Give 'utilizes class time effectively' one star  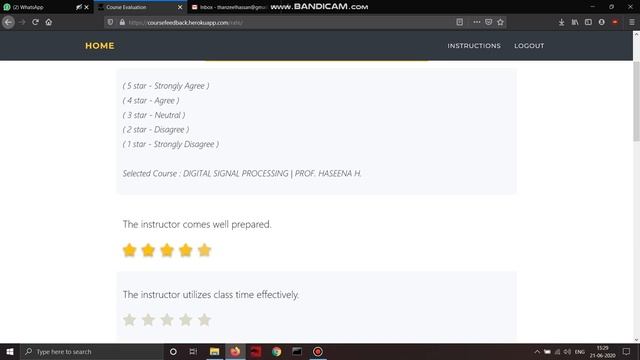coord(129,320)
